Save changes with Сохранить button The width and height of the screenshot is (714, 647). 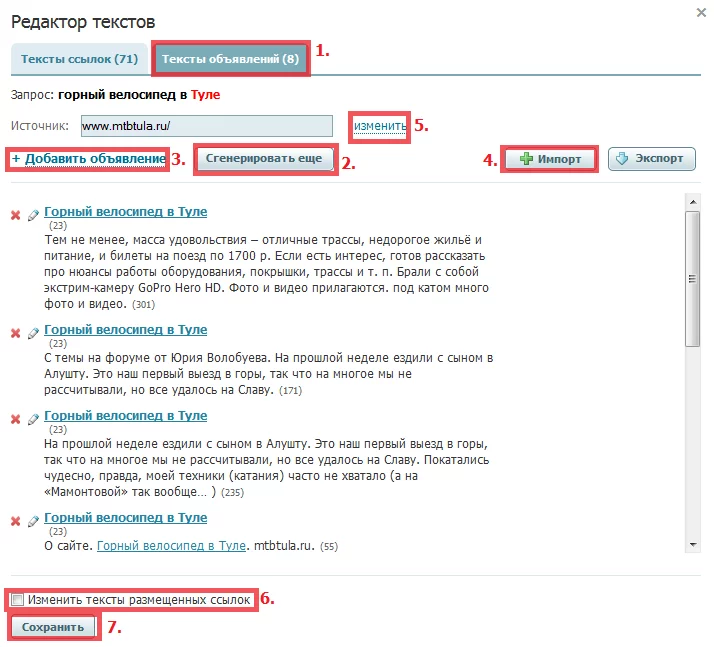tap(53, 627)
